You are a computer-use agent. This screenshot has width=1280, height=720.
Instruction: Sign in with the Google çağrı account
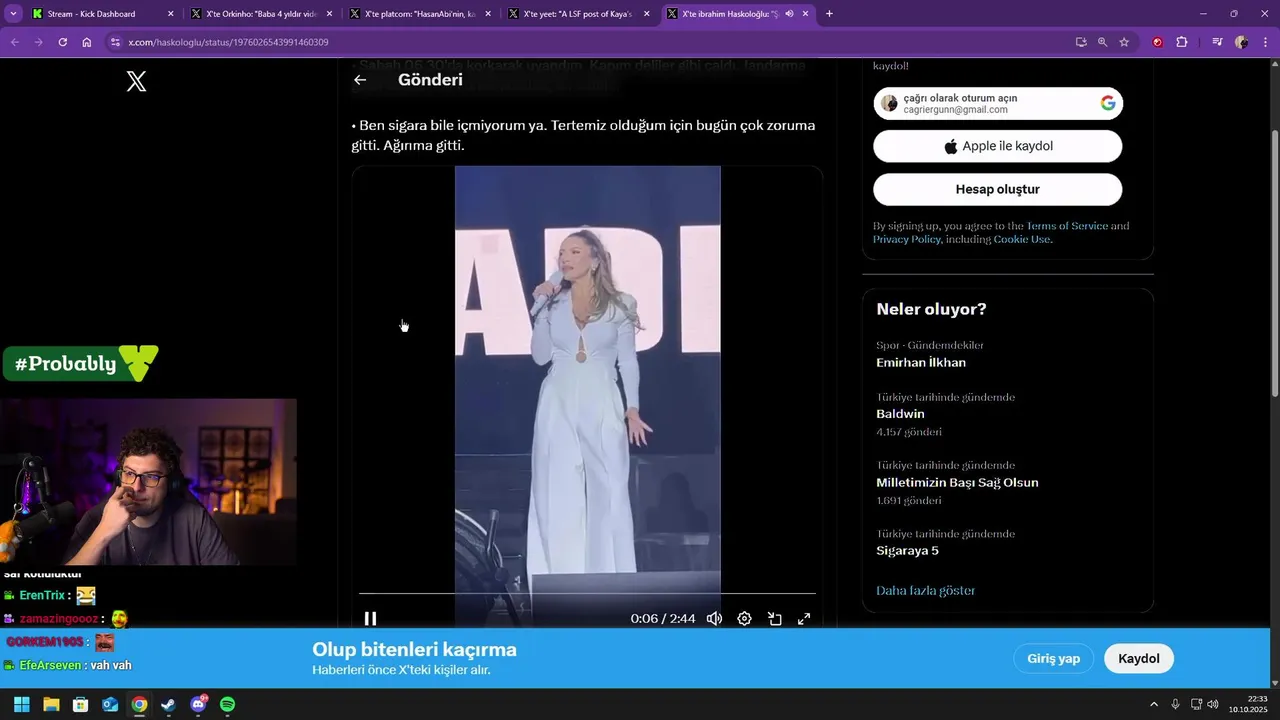click(998, 103)
